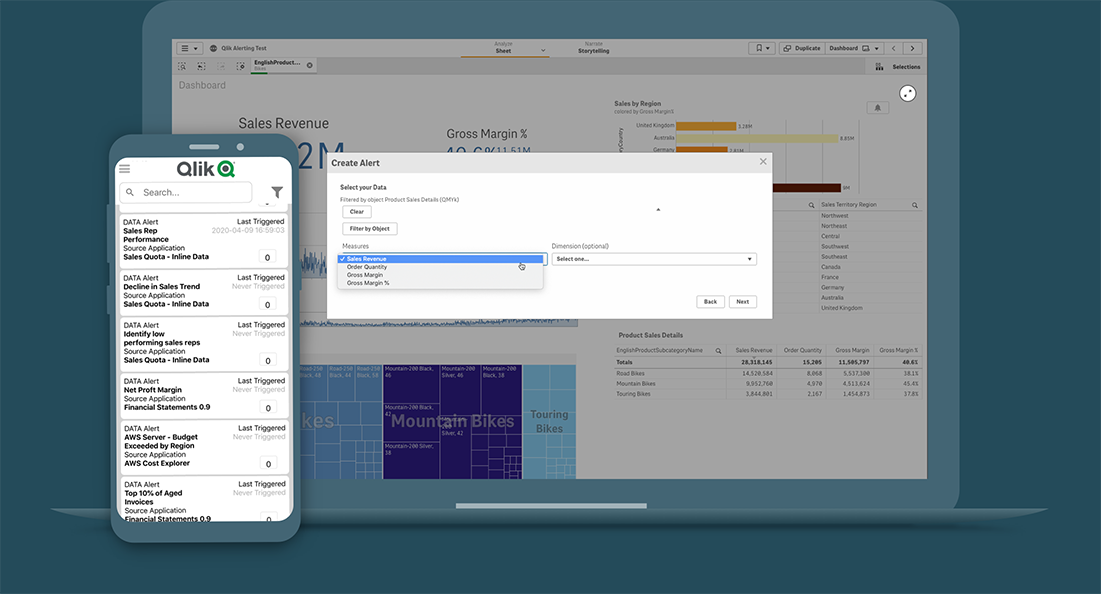Navigate to the next sheet with the right arrow
The image size is (1101, 594).
[x=913, y=48]
